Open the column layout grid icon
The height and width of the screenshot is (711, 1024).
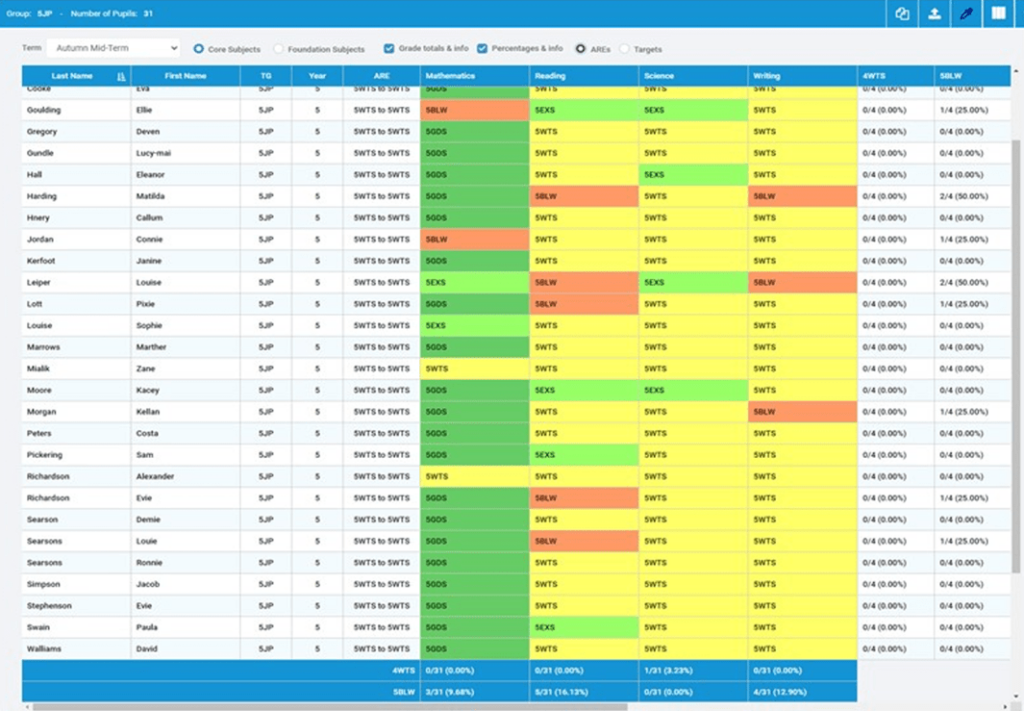[x=997, y=14]
